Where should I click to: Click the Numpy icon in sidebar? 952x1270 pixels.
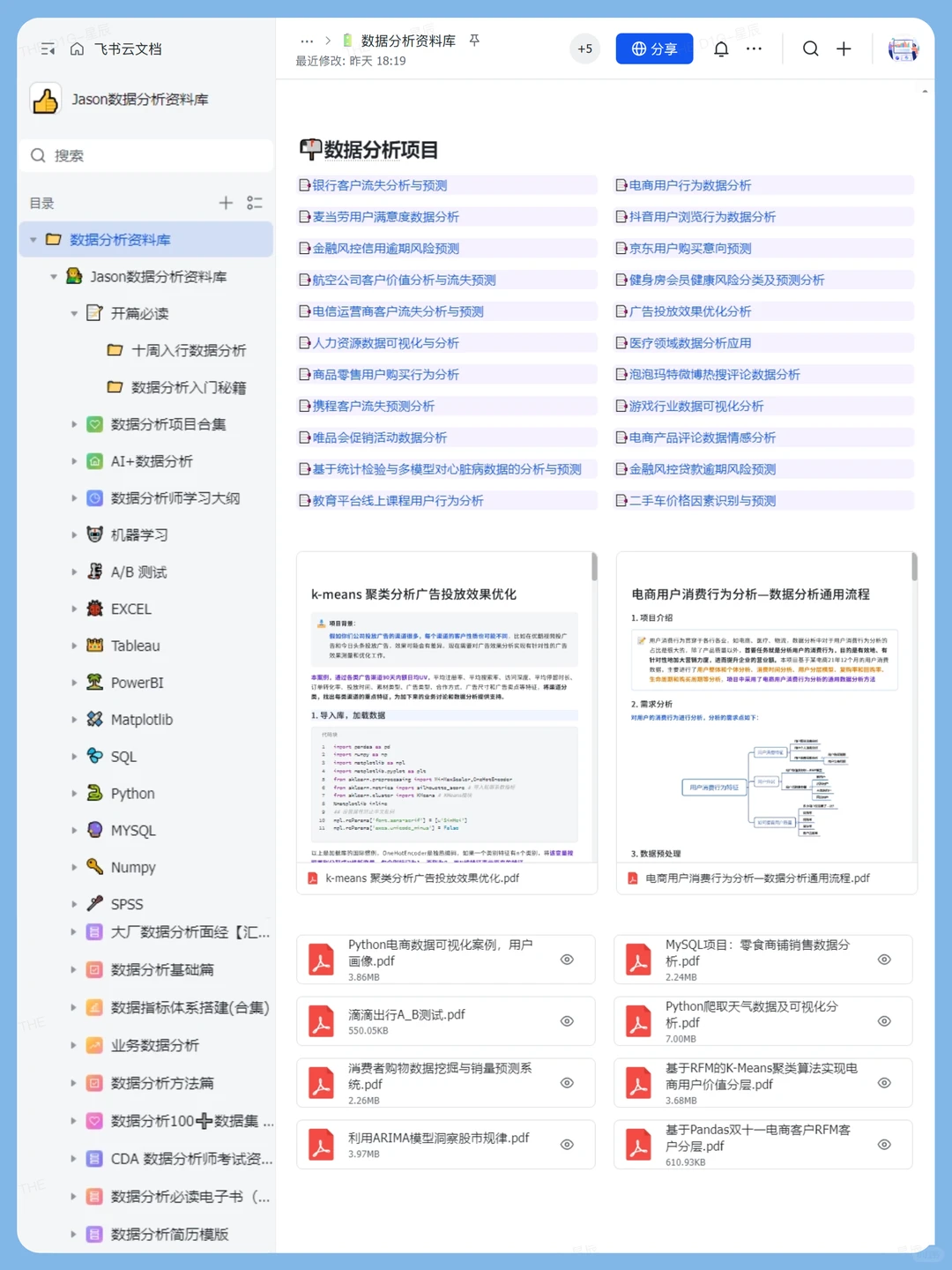(95, 867)
